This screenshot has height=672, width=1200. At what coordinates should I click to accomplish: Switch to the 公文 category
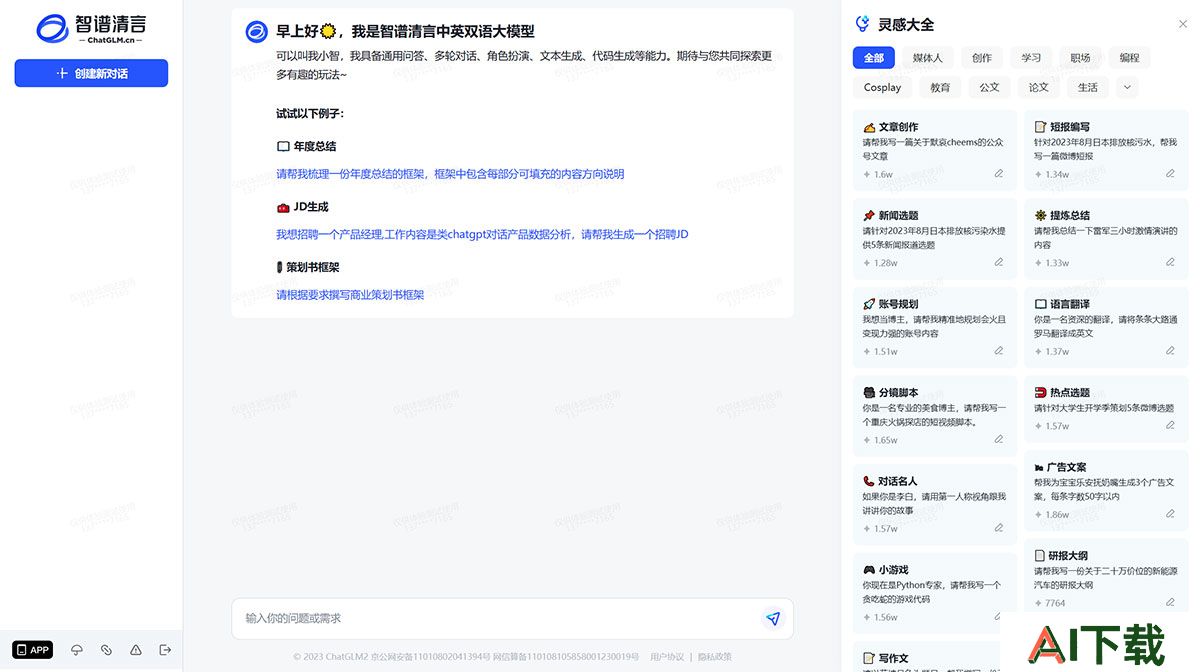989,87
